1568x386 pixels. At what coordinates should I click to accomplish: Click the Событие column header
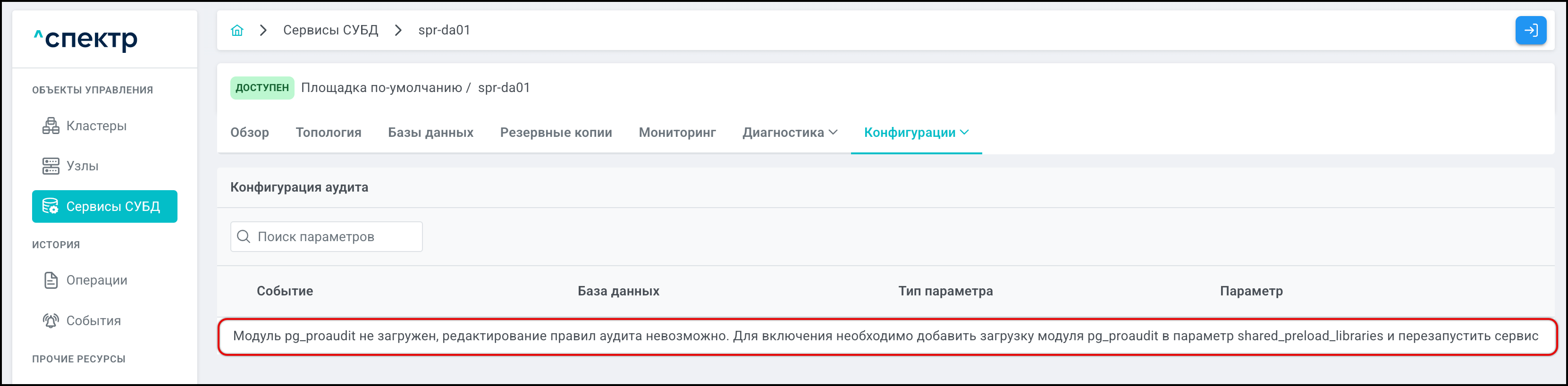coord(284,291)
